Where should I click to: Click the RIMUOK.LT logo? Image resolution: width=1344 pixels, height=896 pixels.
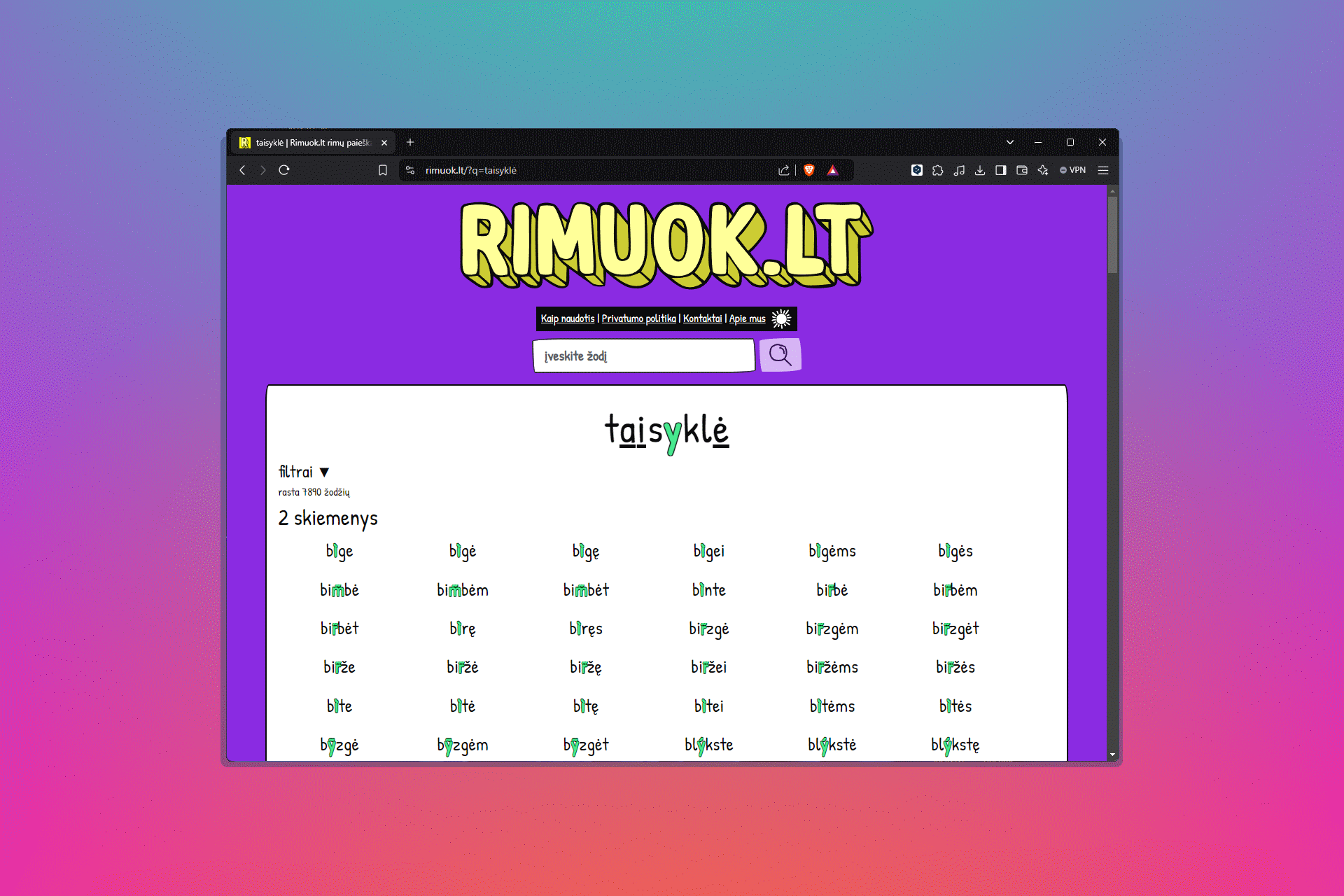pos(666,245)
